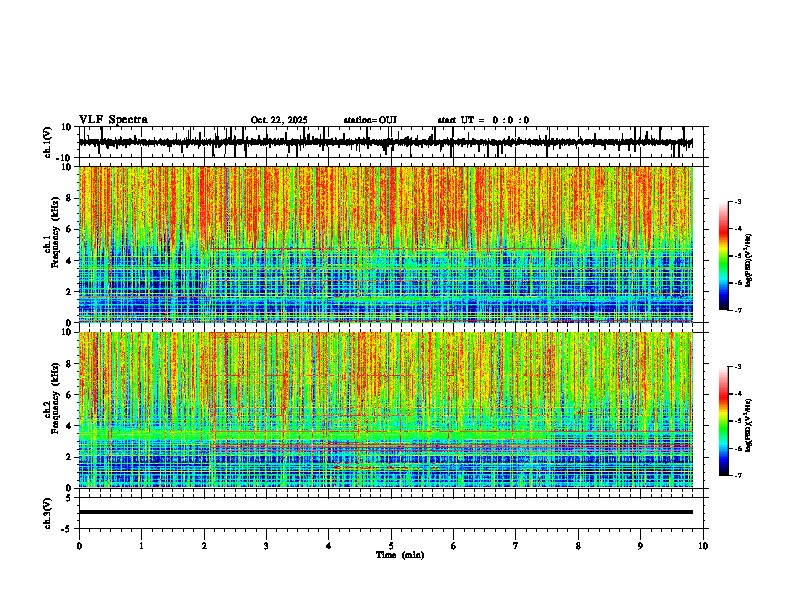Click the 'Time (min)' axis label
The width and height of the screenshot is (792, 612).
coord(400,555)
